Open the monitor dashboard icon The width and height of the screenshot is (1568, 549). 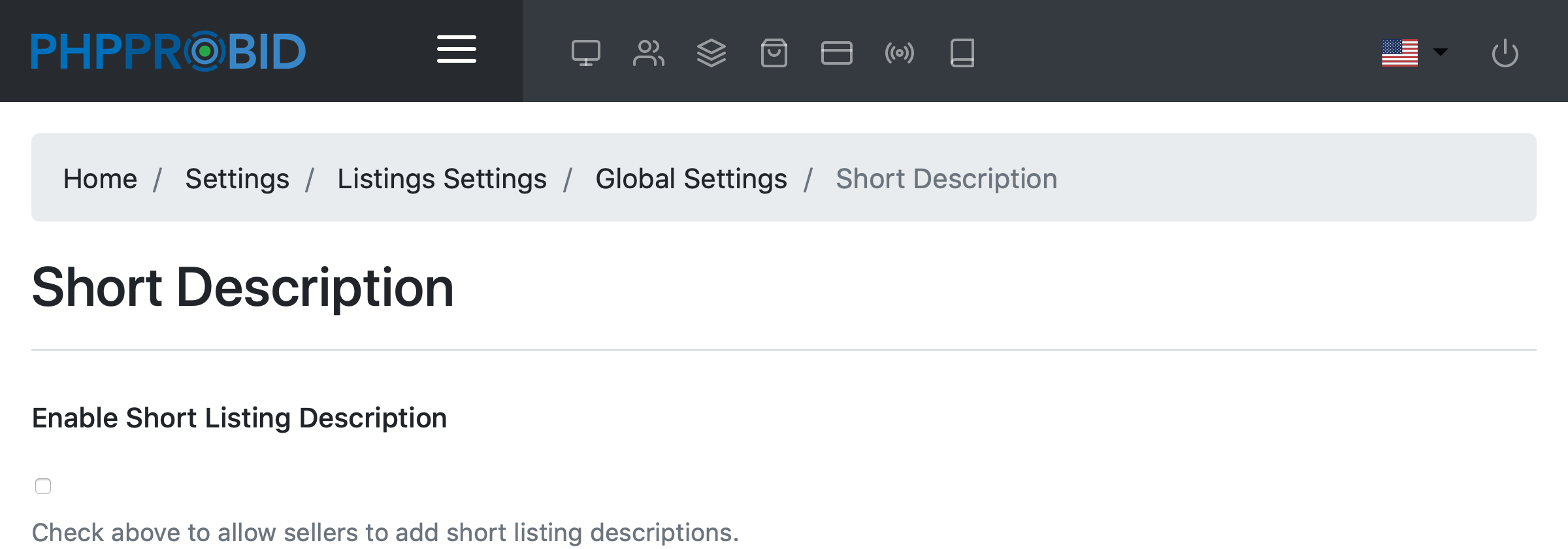point(585,53)
